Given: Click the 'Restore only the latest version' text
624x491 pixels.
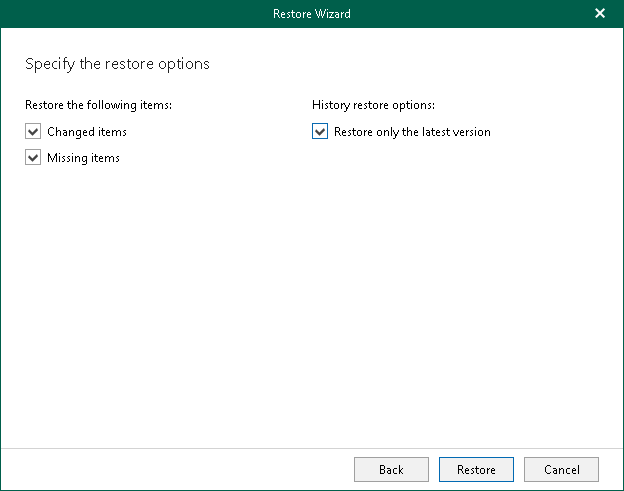Looking at the screenshot, I should point(412,131).
